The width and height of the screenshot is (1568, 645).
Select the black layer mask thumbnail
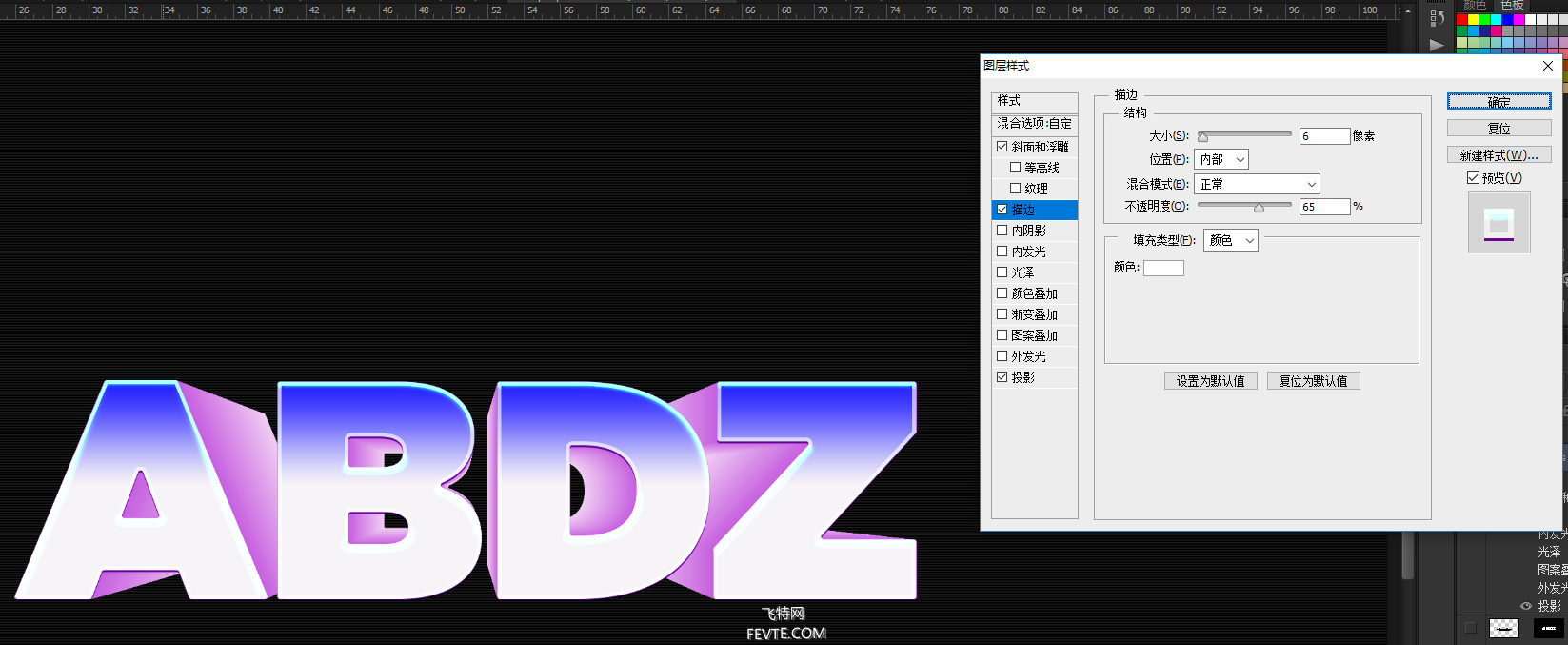point(1549,628)
